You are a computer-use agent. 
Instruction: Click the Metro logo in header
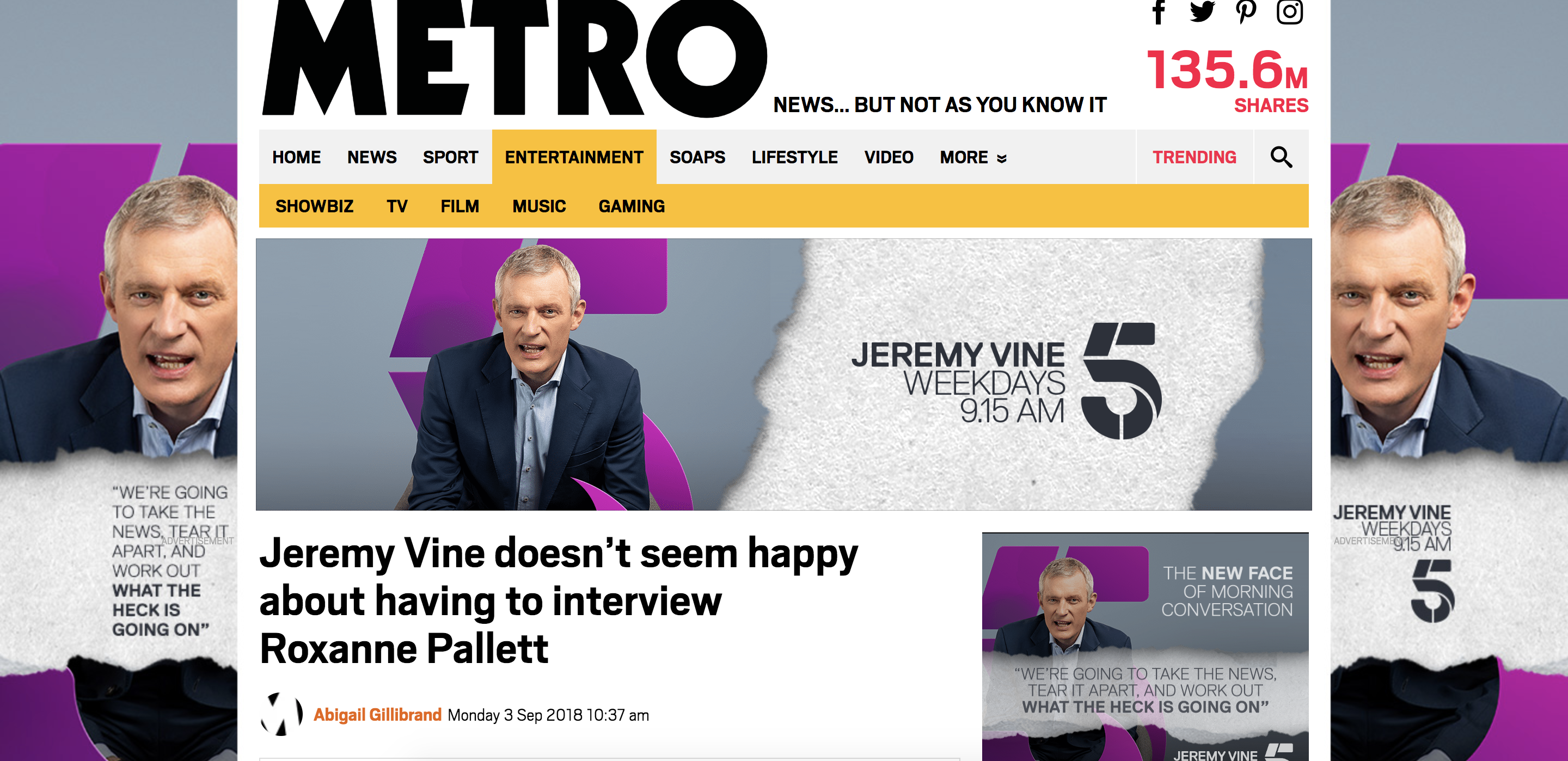[514, 58]
